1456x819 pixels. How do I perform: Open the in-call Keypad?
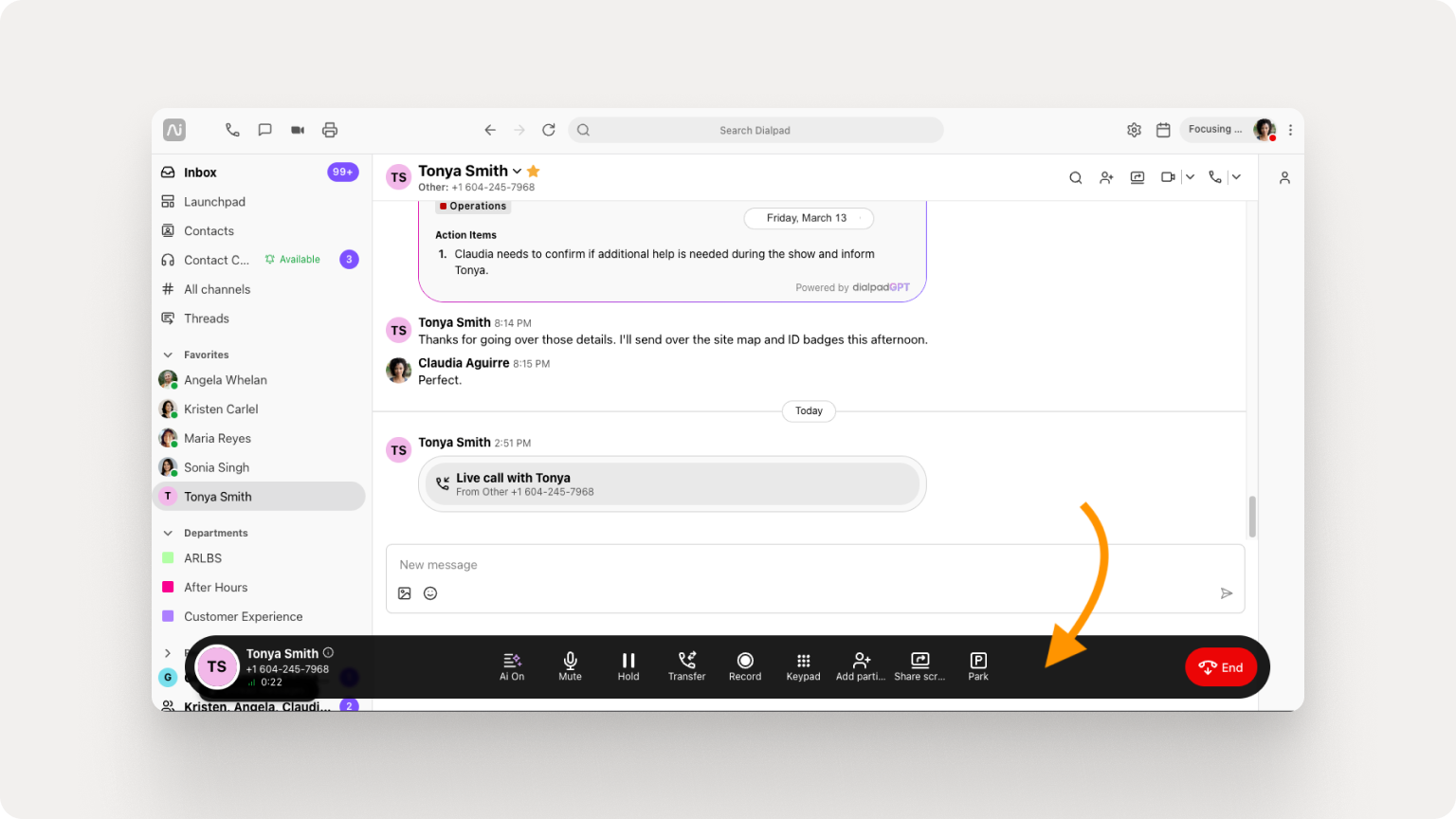803,666
